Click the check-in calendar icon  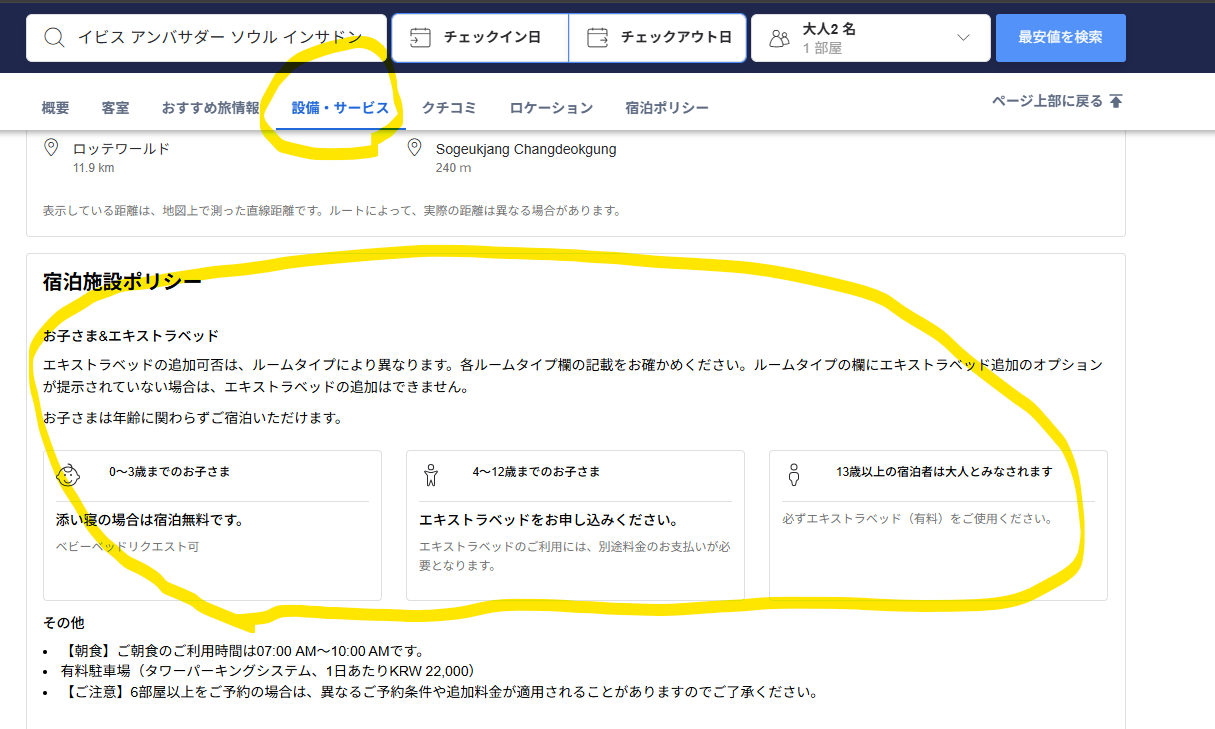click(x=421, y=38)
